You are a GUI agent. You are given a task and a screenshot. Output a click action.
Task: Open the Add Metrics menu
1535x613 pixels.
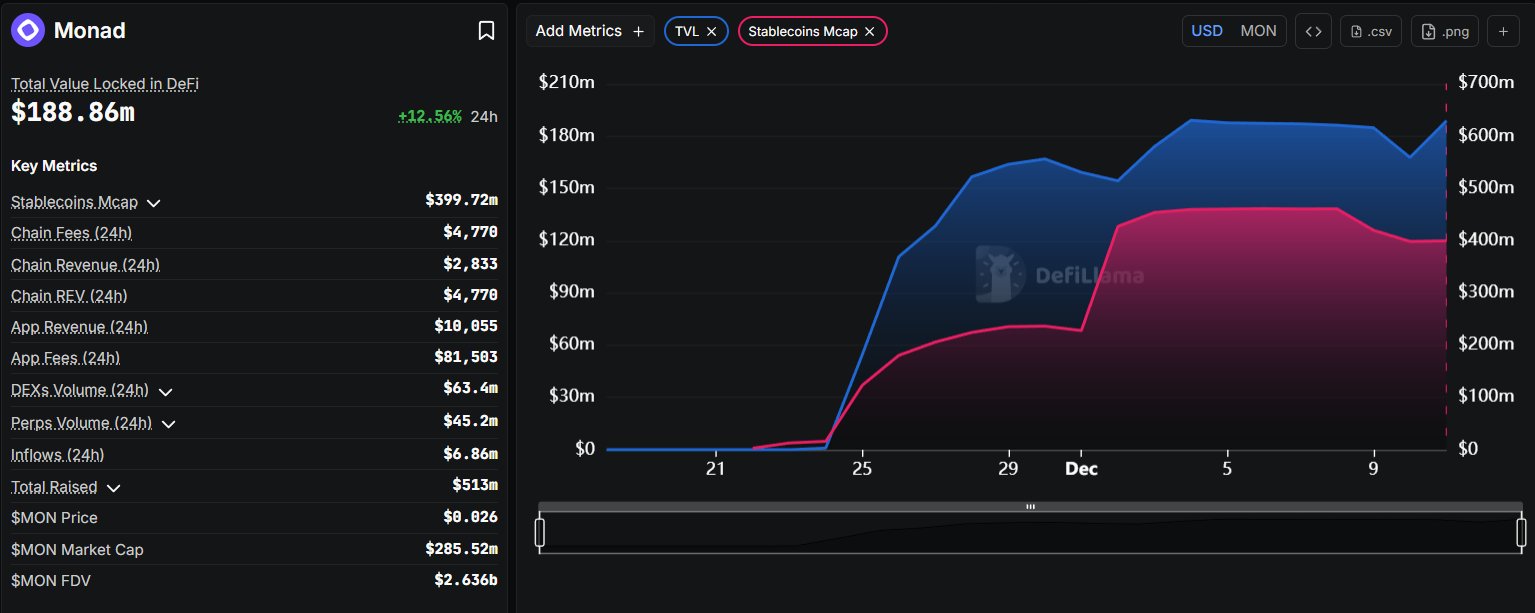[590, 31]
